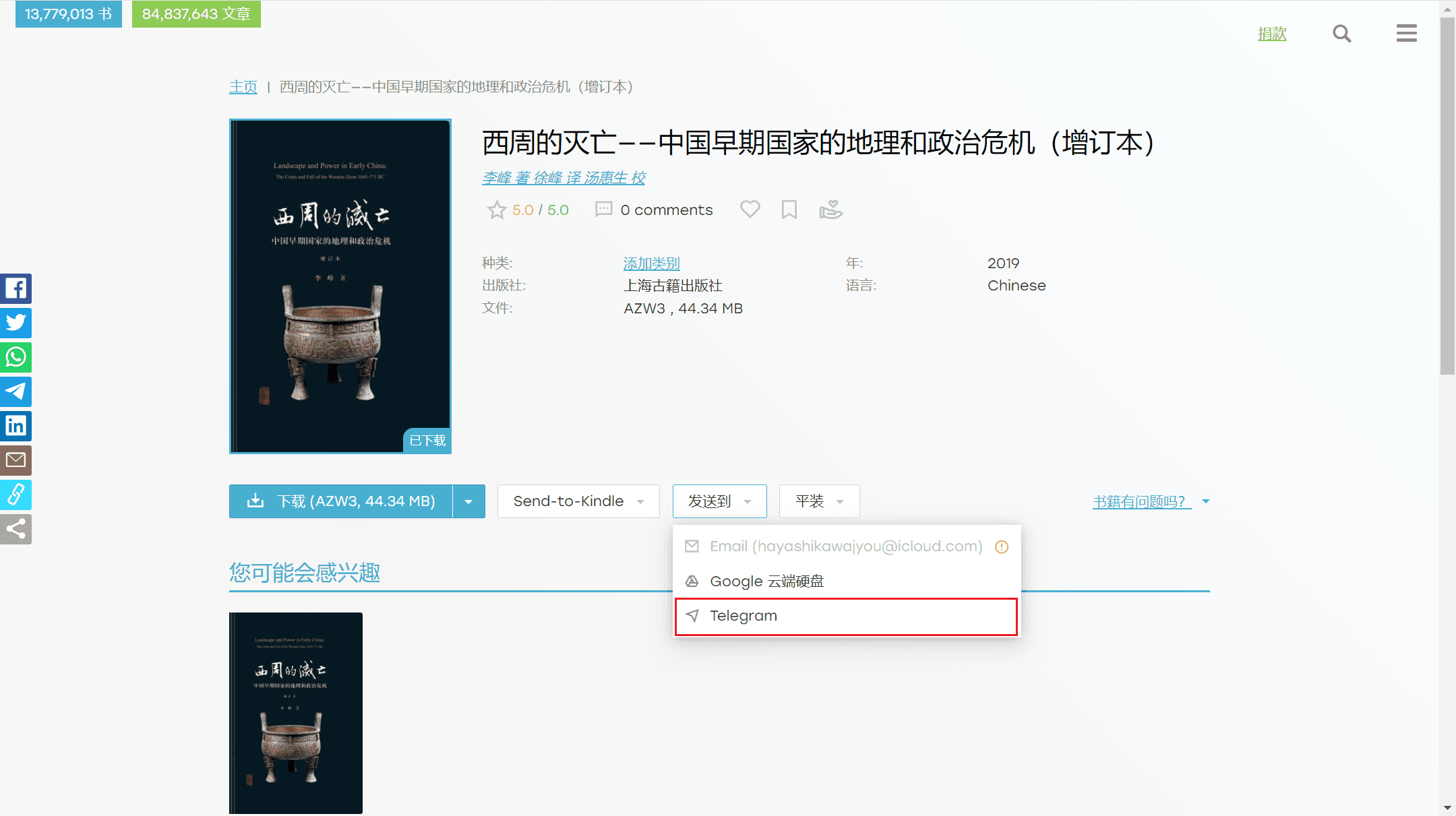This screenshot has width=1456, height=816.
Task: Share by email sidebar icon
Action: pos(16,460)
